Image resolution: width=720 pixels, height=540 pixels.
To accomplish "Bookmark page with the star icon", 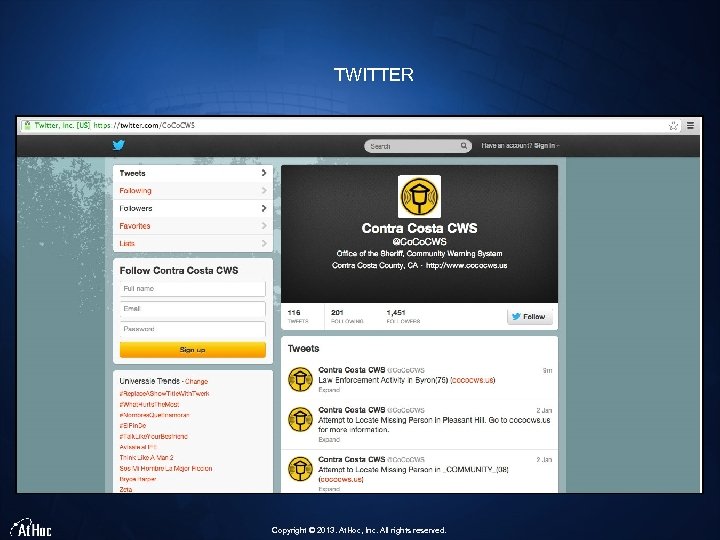I will point(673,126).
